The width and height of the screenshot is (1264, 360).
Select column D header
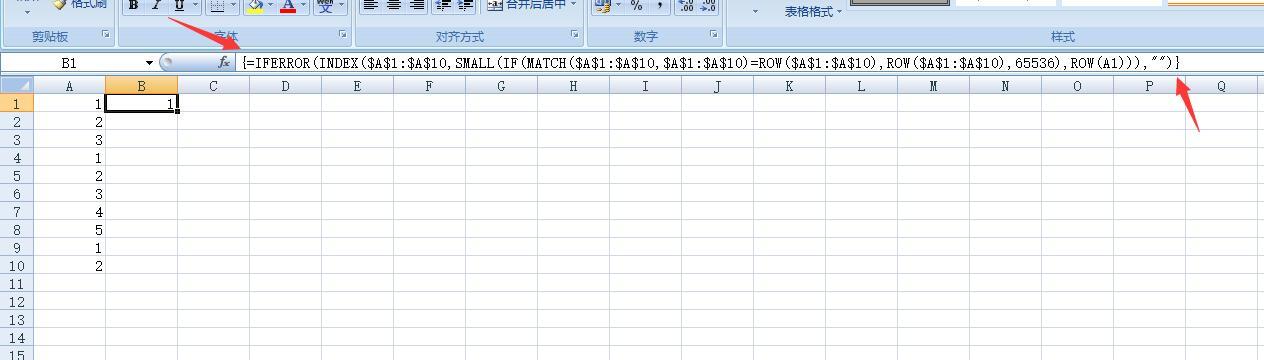tap(285, 86)
